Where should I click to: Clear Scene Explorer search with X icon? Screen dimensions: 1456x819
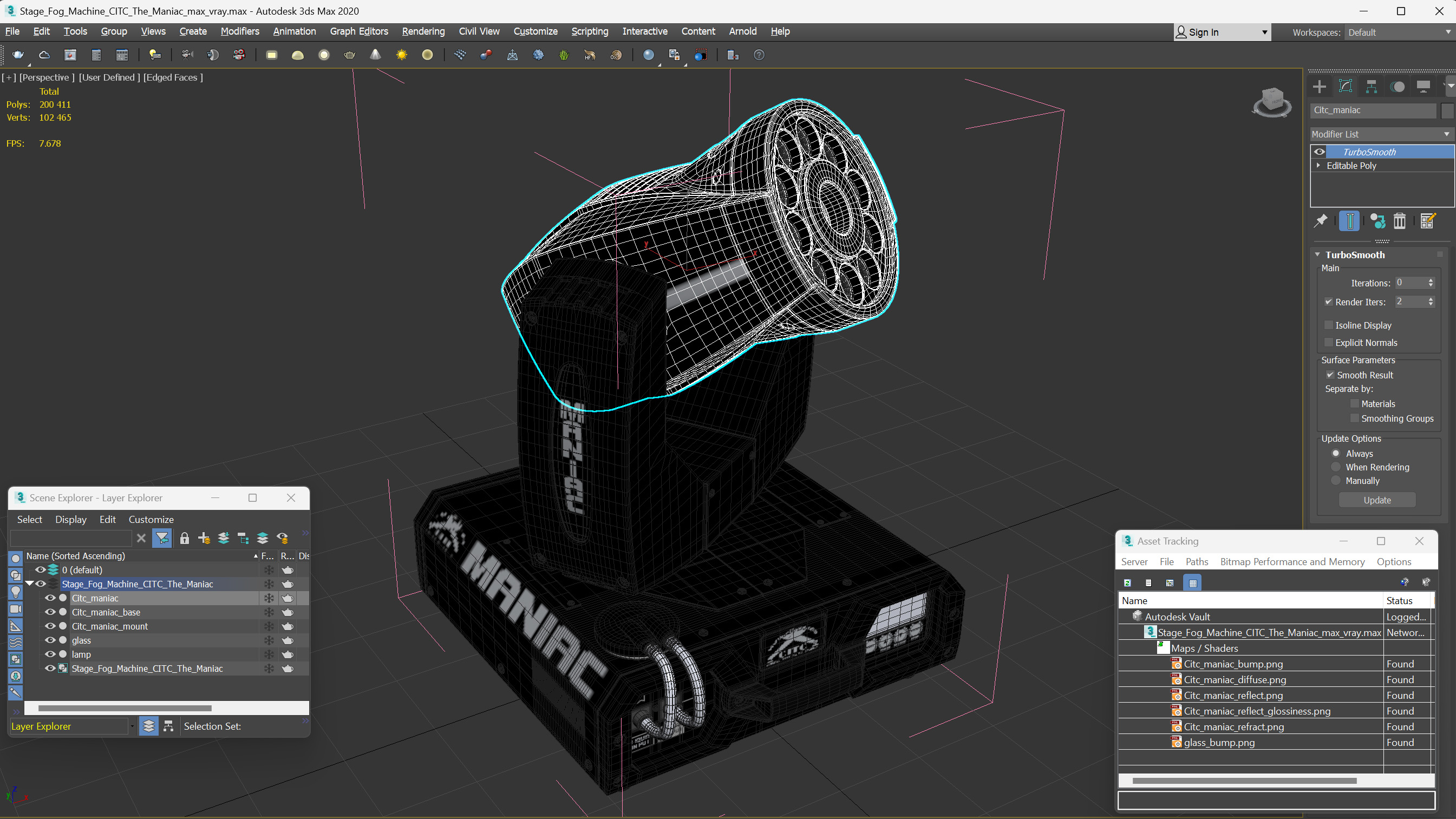coord(141,538)
